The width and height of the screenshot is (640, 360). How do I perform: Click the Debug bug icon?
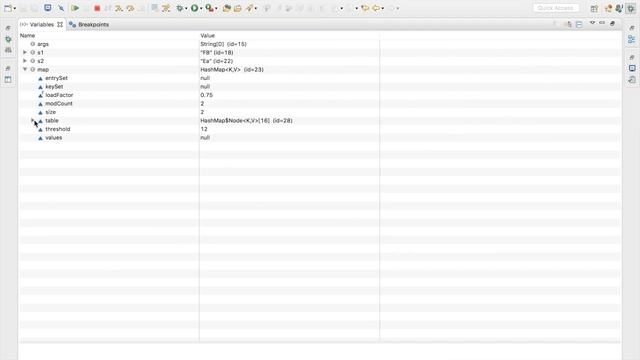pos(180,8)
